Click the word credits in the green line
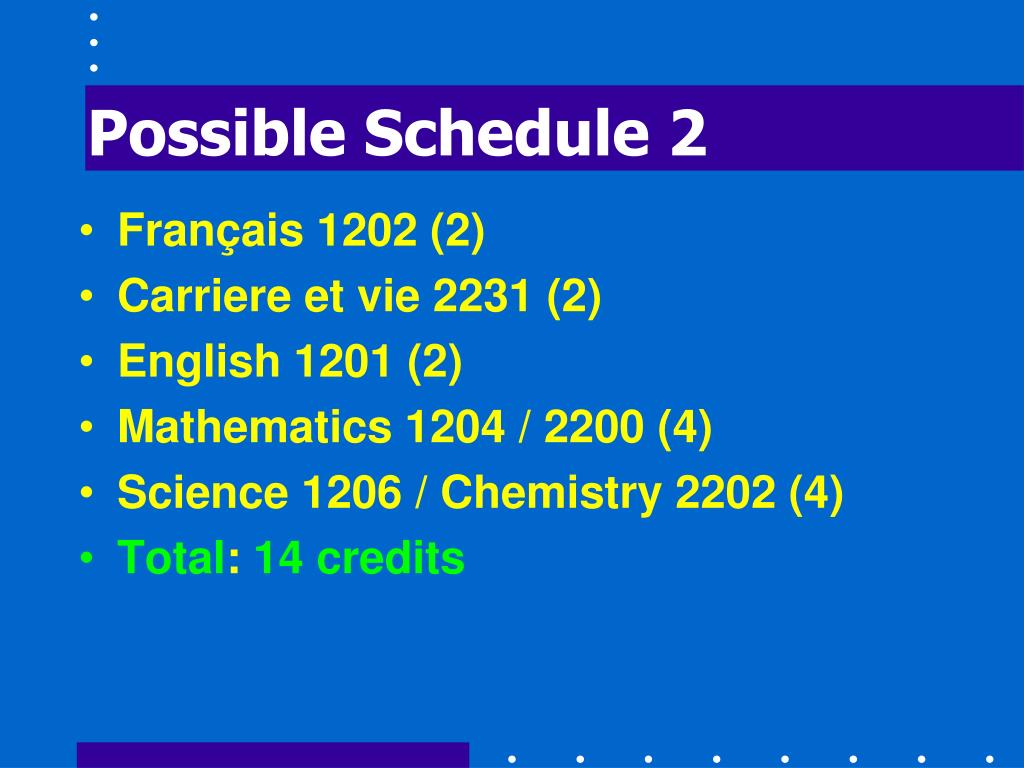This screenshot has width=1024, height=768. (x=391, y=558)
